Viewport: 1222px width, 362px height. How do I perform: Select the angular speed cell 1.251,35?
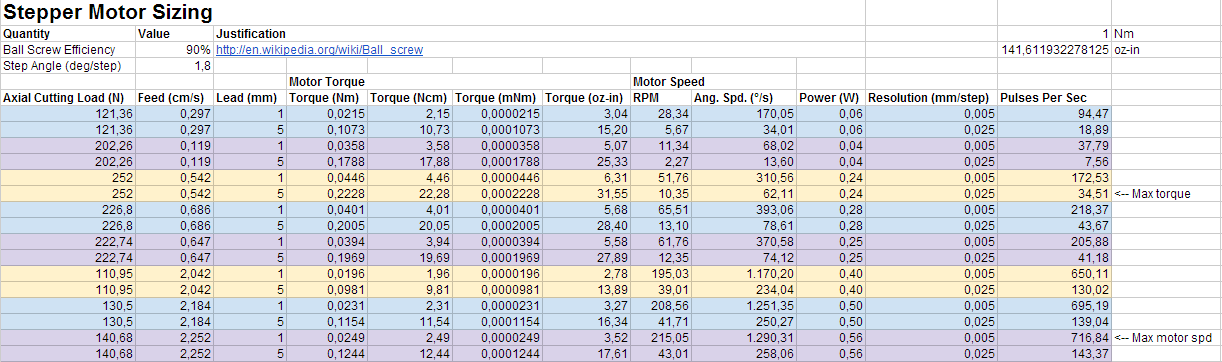coord(743,305)
